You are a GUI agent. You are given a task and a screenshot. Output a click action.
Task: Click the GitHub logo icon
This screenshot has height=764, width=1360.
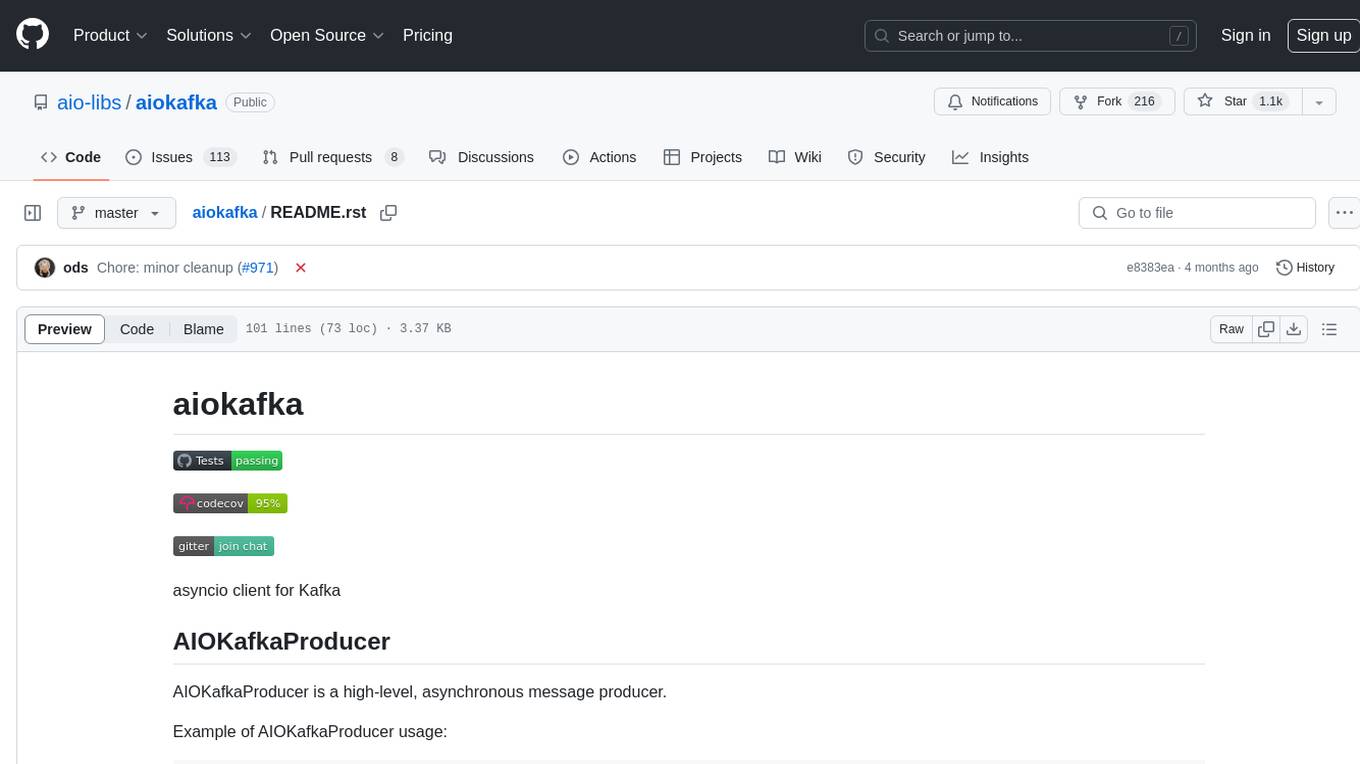pyautogui.click(x=32, y=35)
